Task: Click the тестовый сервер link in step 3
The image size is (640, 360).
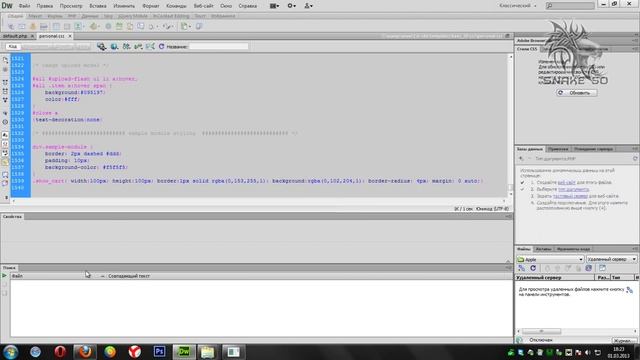Action: coord(570,196)
